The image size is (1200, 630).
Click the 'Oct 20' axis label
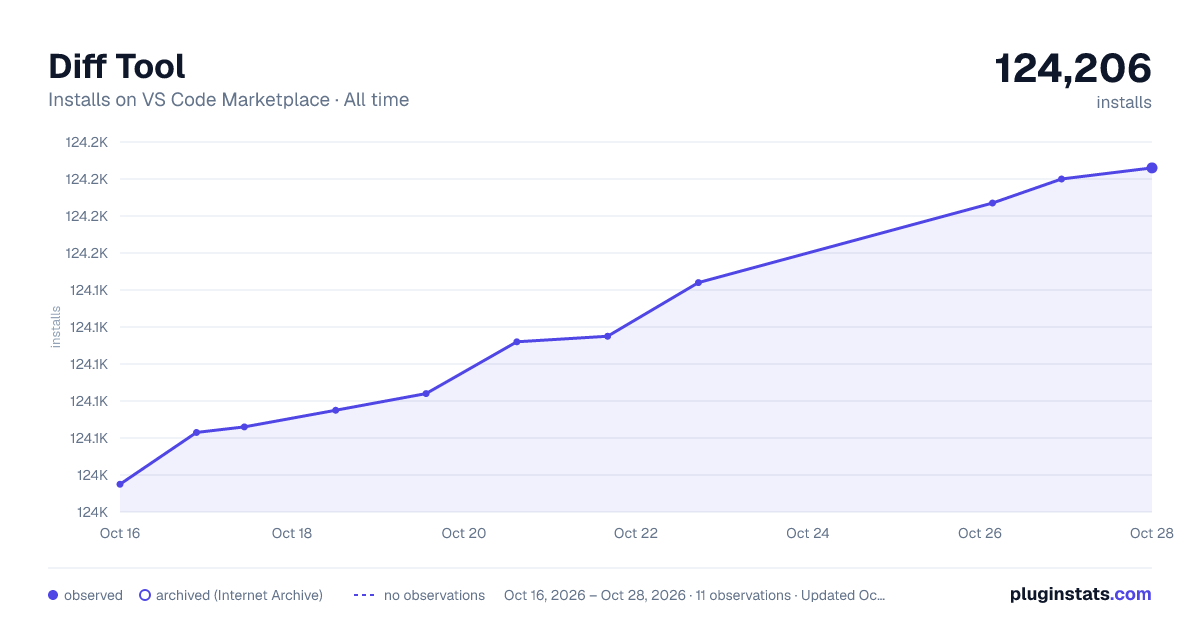464,533
